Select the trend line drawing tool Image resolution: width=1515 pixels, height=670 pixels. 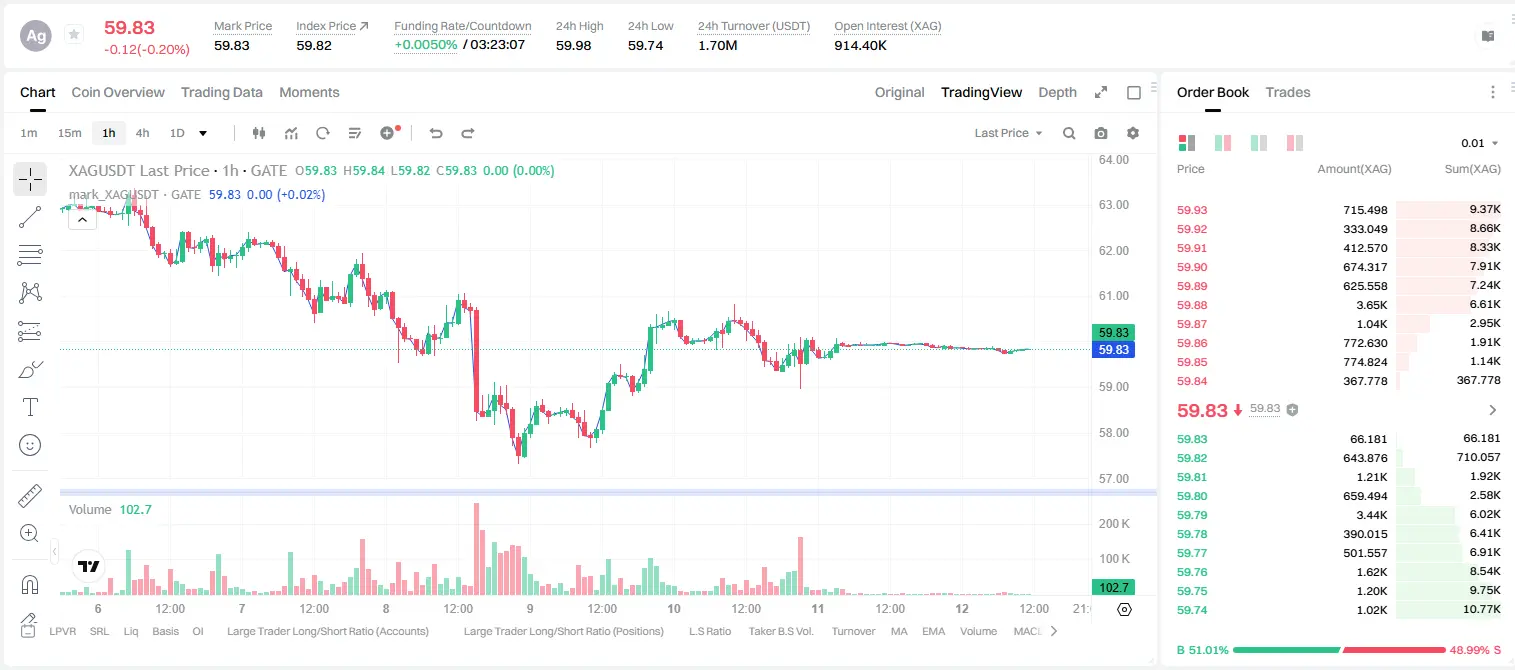click(30, 217)
